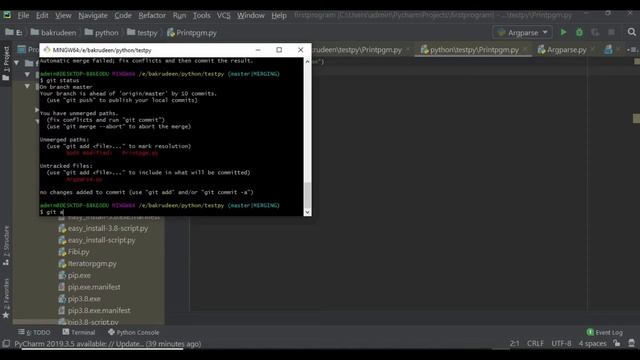Switch to the rudeen\testpy\Printpgm.py editor tab
This screenshot has height=360, width=640.
coord(358,50)
